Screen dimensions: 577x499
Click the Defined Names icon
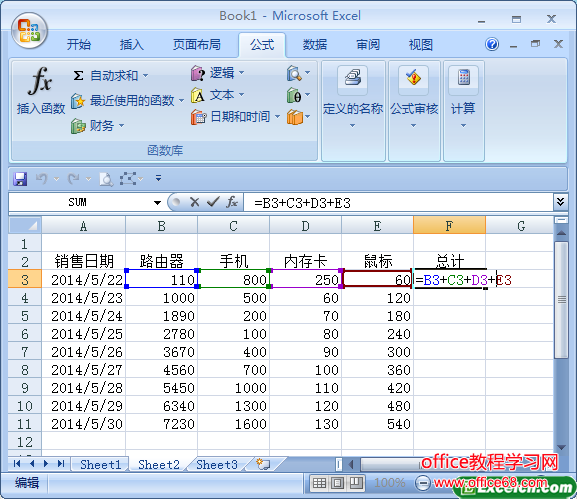tap(353, 78)
